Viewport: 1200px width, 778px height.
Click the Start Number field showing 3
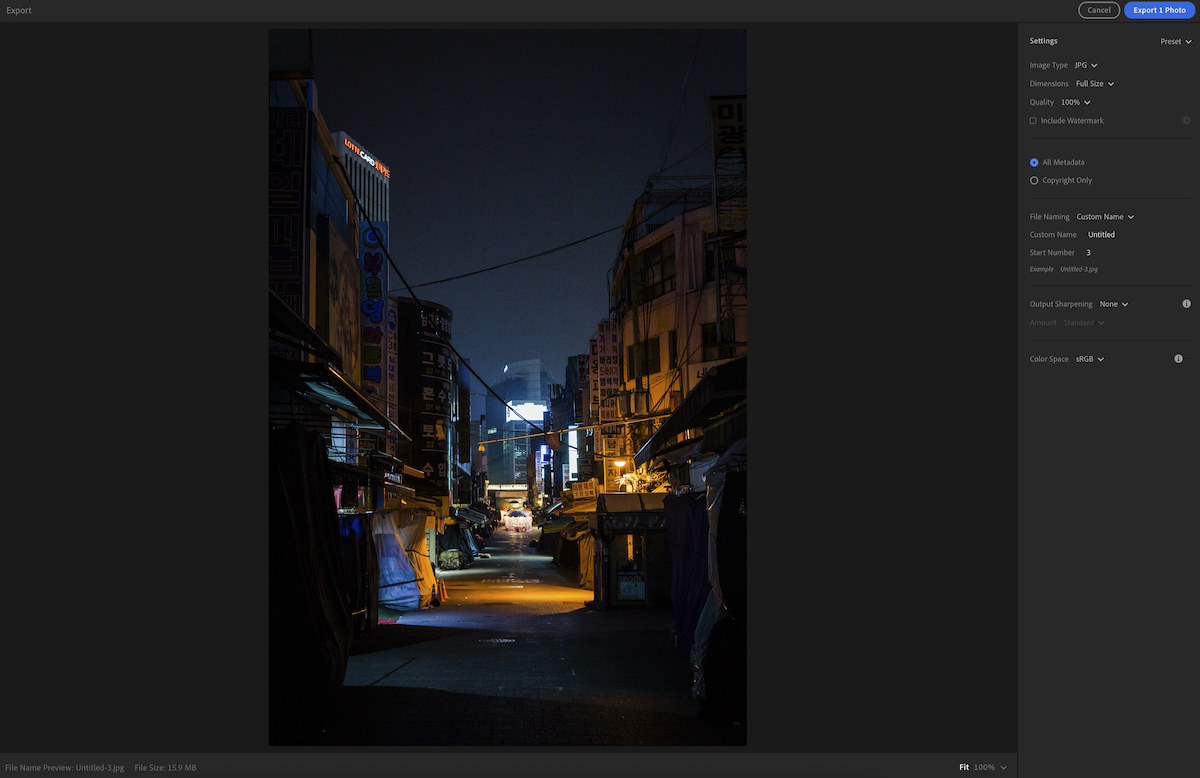(x=1088, y=252)
